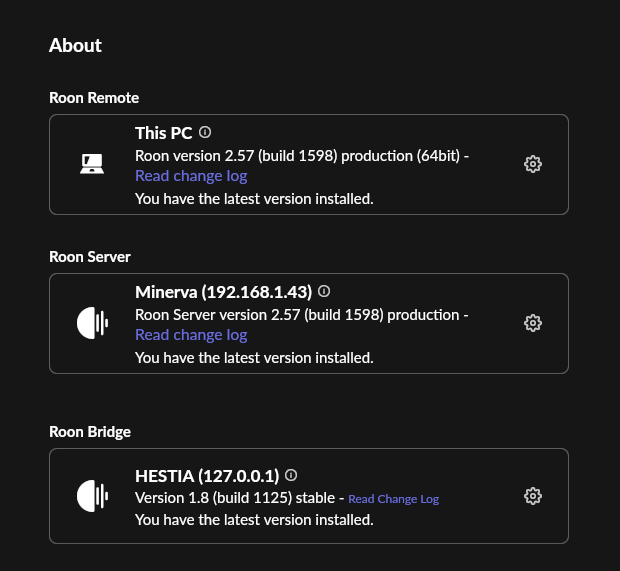This screenshot has height=571, width=620.
Task: Click the Roon Server section label
Action: coord(90,256)
